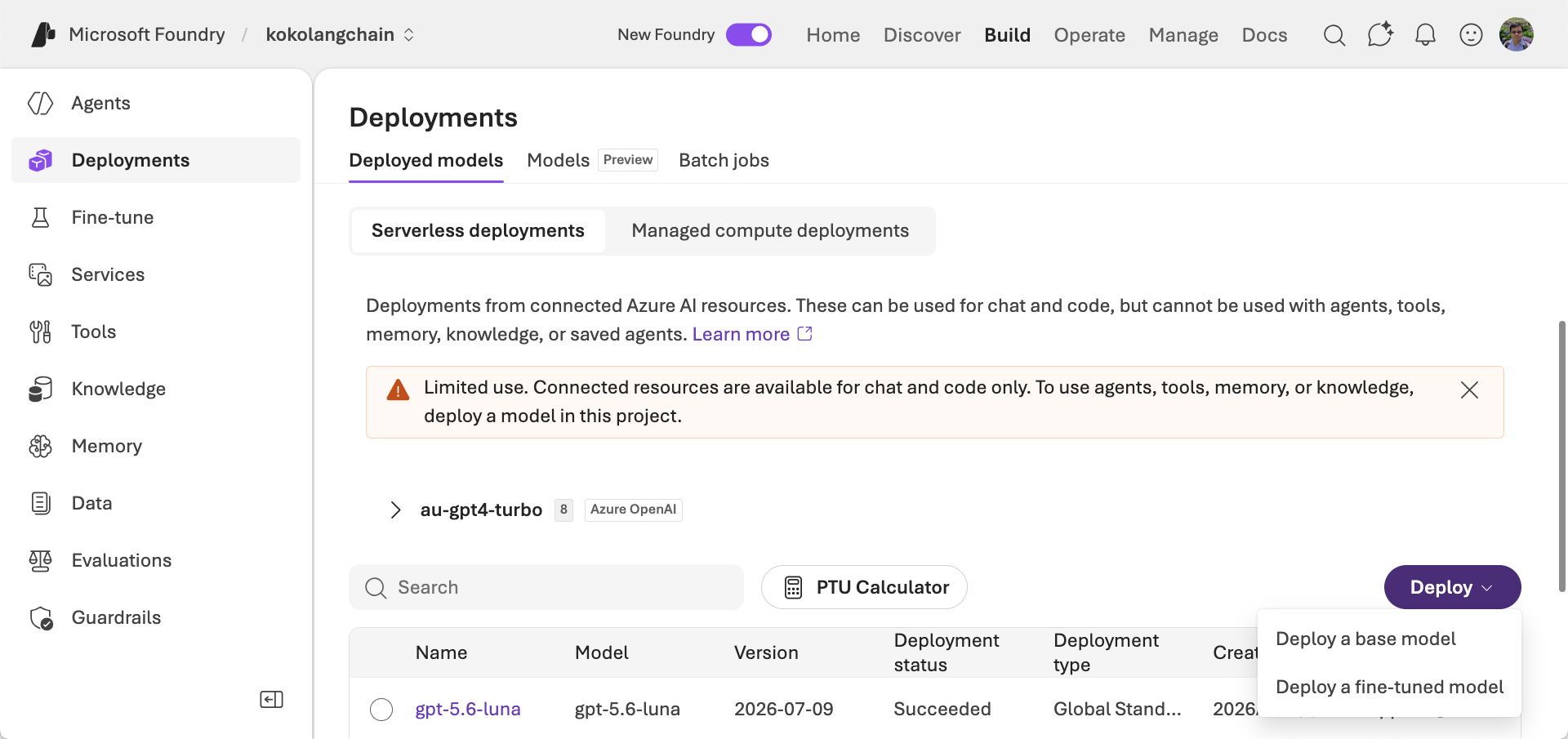Open Agents in the sidebar
The height and width of the screenshot is (739, 1568).
[156, 103]
